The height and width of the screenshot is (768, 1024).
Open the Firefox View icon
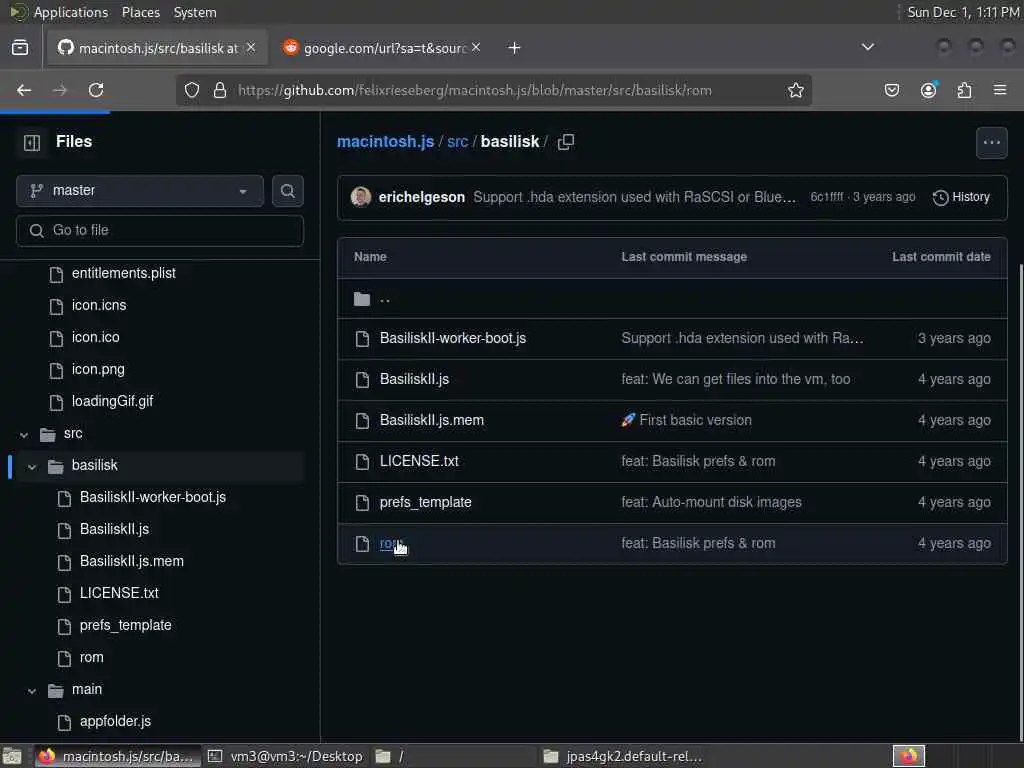[x=20, y=48]
